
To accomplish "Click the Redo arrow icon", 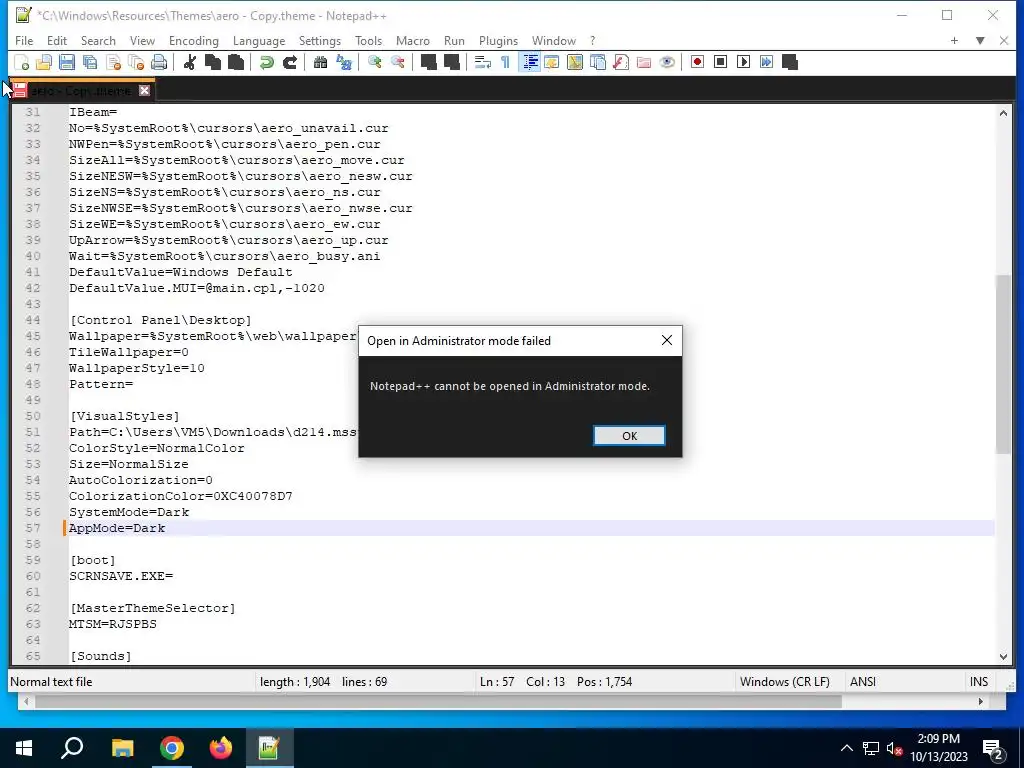I will pos(289,62).
